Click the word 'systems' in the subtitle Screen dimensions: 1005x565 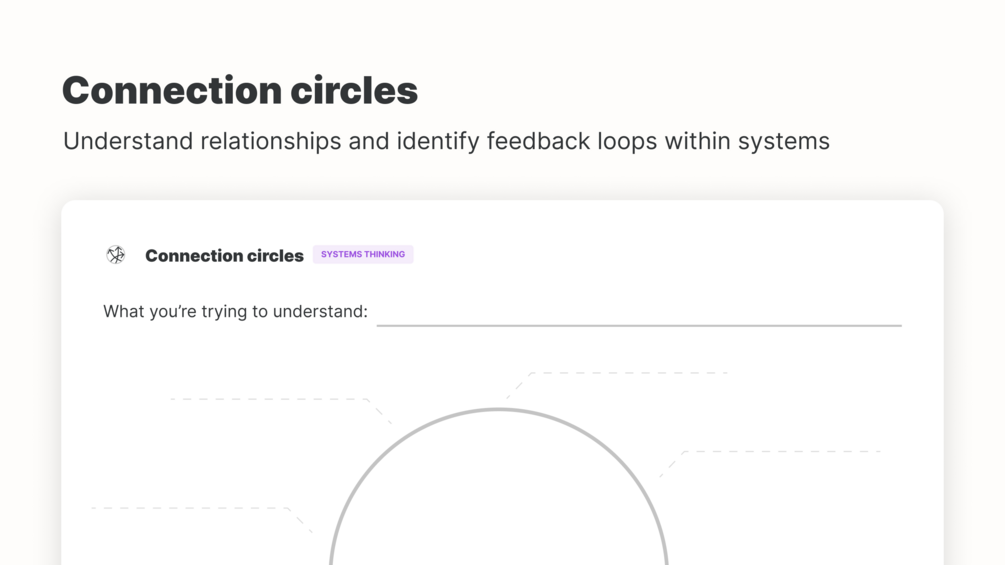coord(784,141)
